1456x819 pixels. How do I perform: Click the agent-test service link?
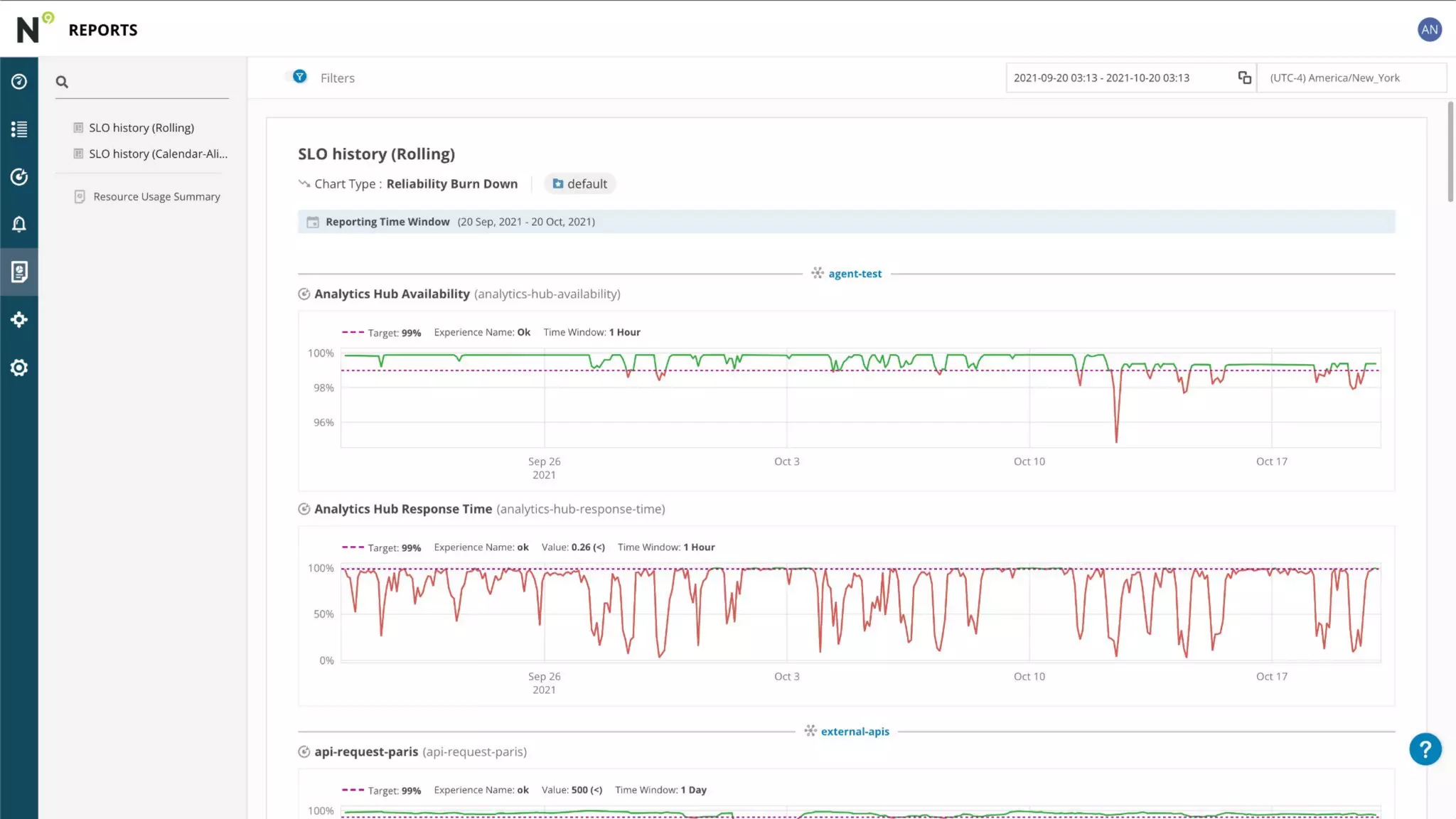coord(854,274)
